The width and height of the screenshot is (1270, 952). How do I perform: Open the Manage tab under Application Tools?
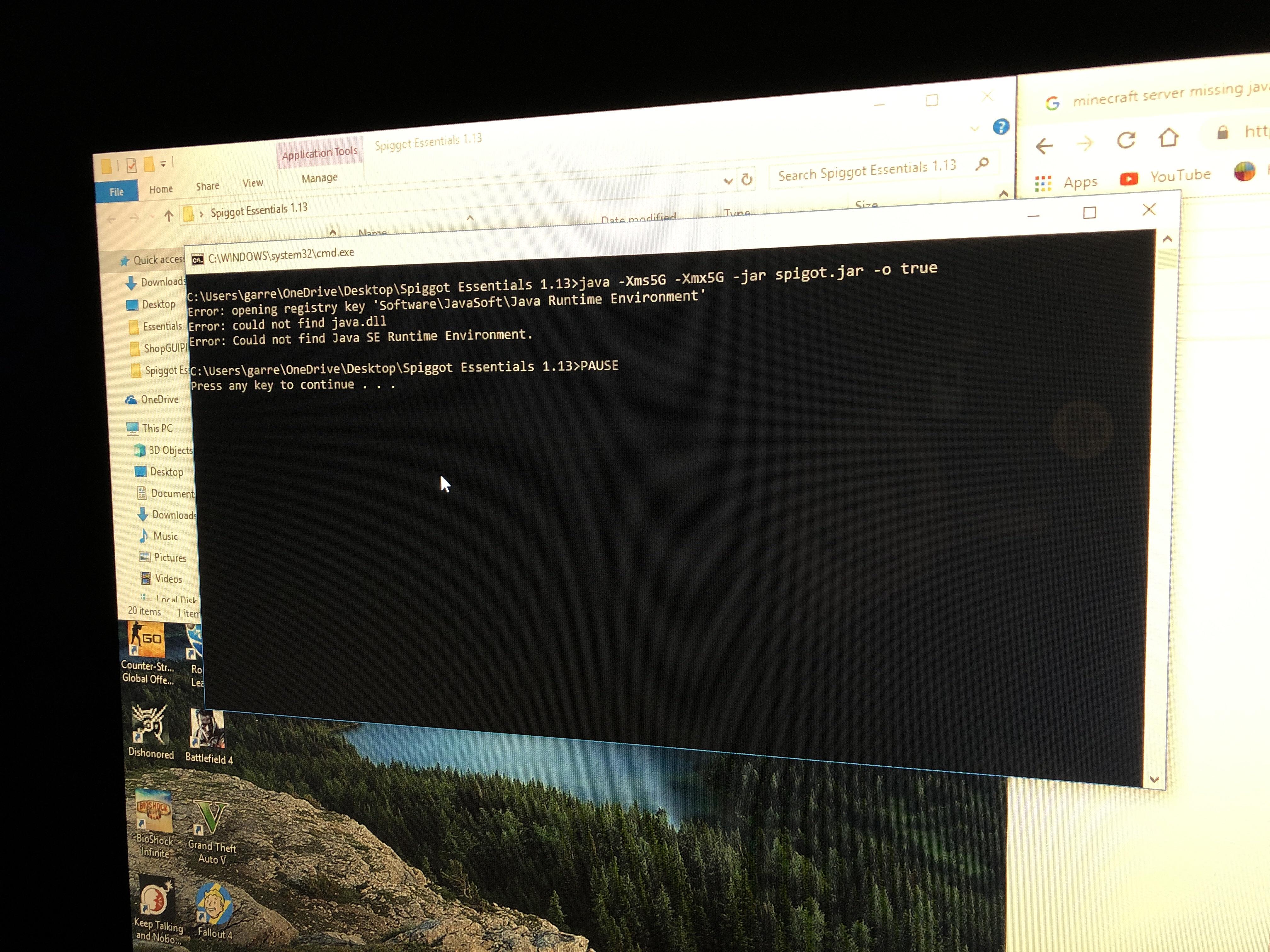point(319,178)
